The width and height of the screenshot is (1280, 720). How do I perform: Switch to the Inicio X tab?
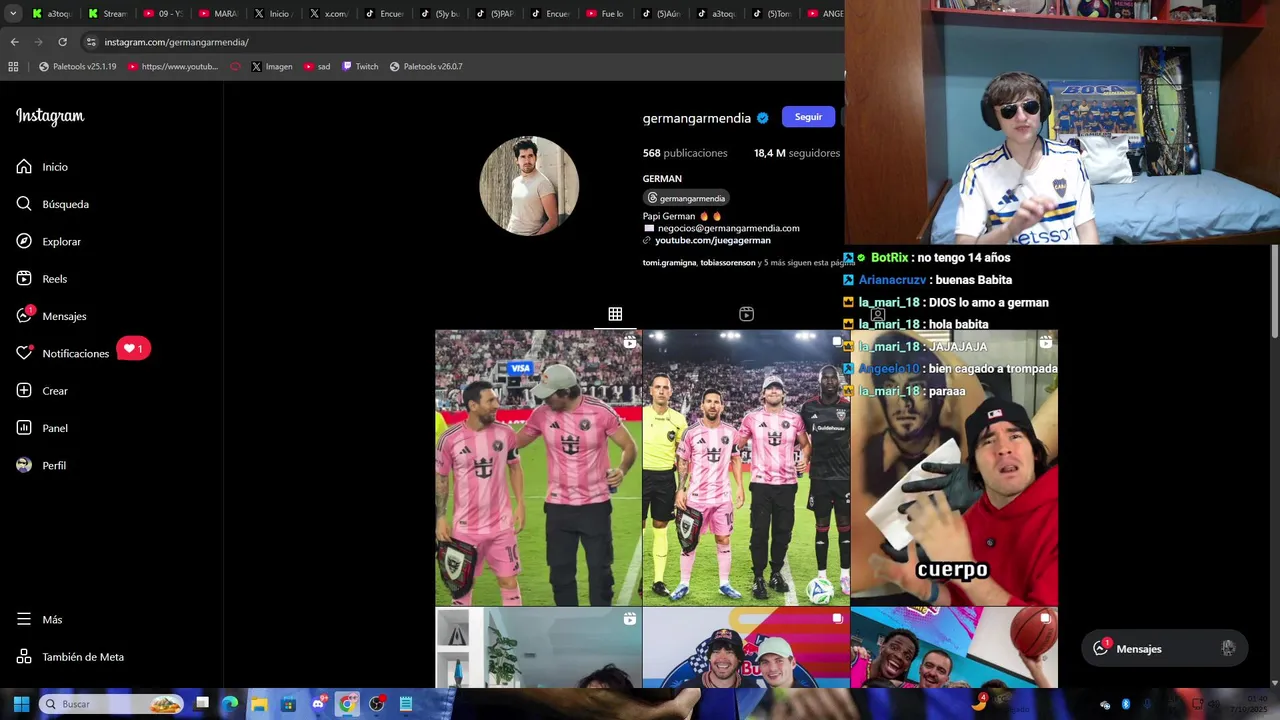[273, 14]
